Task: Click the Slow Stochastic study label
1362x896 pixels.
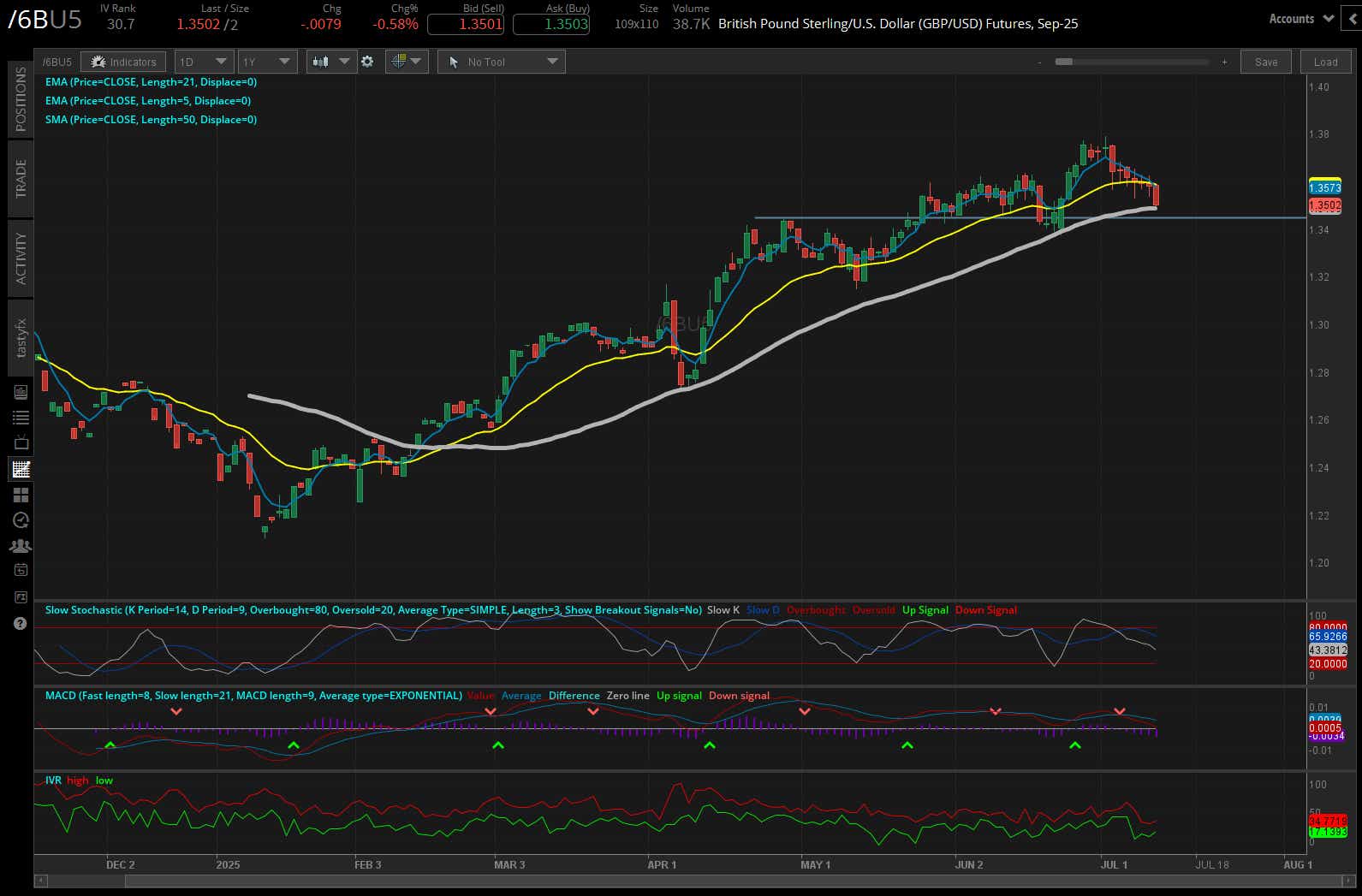Action: click(373, 610)
